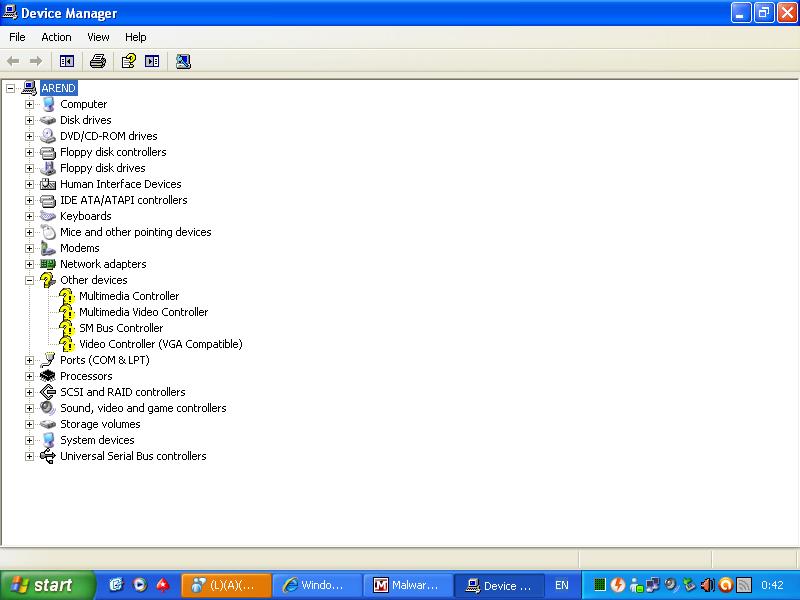Open the File menu
The width and height of the screenshot is (800, 600).
tap(17, 37)
